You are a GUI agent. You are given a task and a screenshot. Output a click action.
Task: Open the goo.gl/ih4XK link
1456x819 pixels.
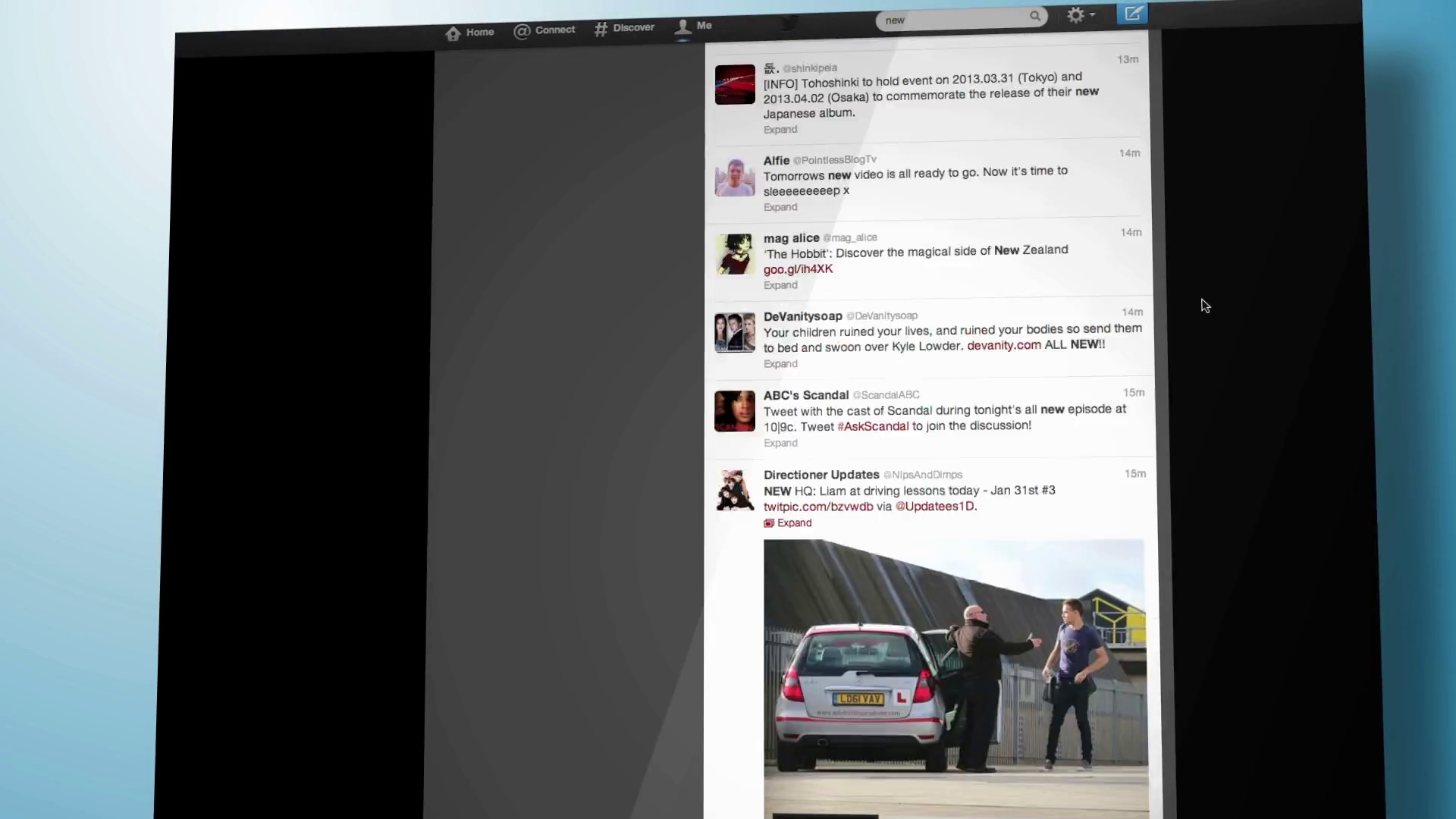tap(798, 268)
